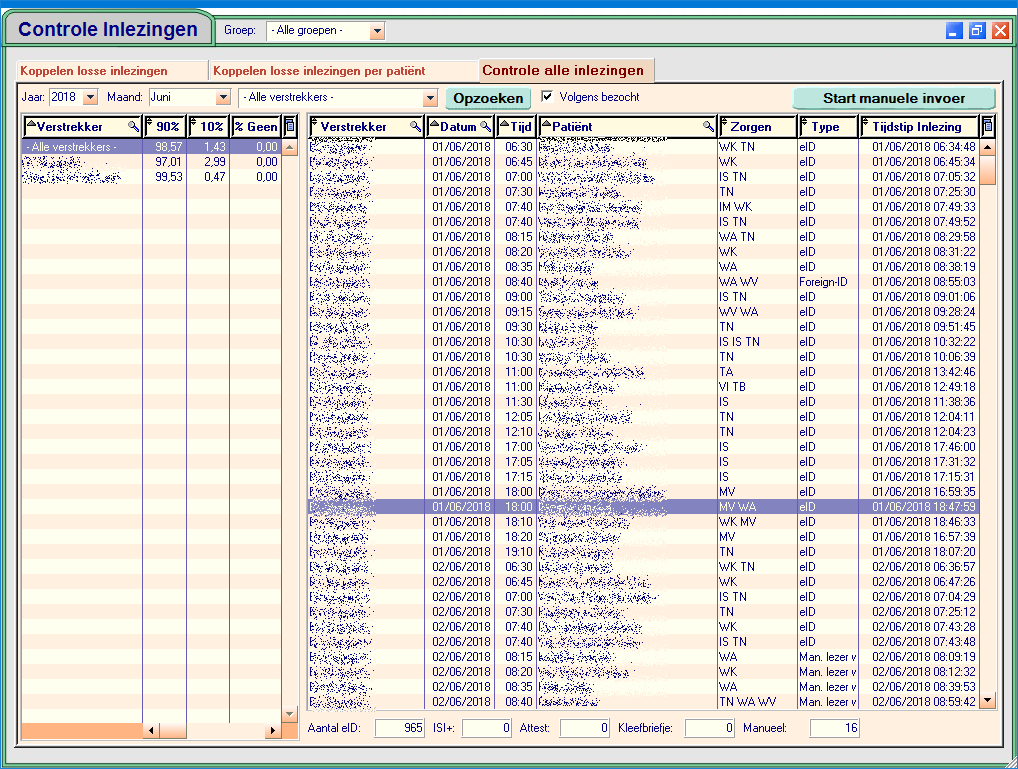The image size is (1018, 769).
Task: Open the Jaar dropdown
Action: point(90,98)
